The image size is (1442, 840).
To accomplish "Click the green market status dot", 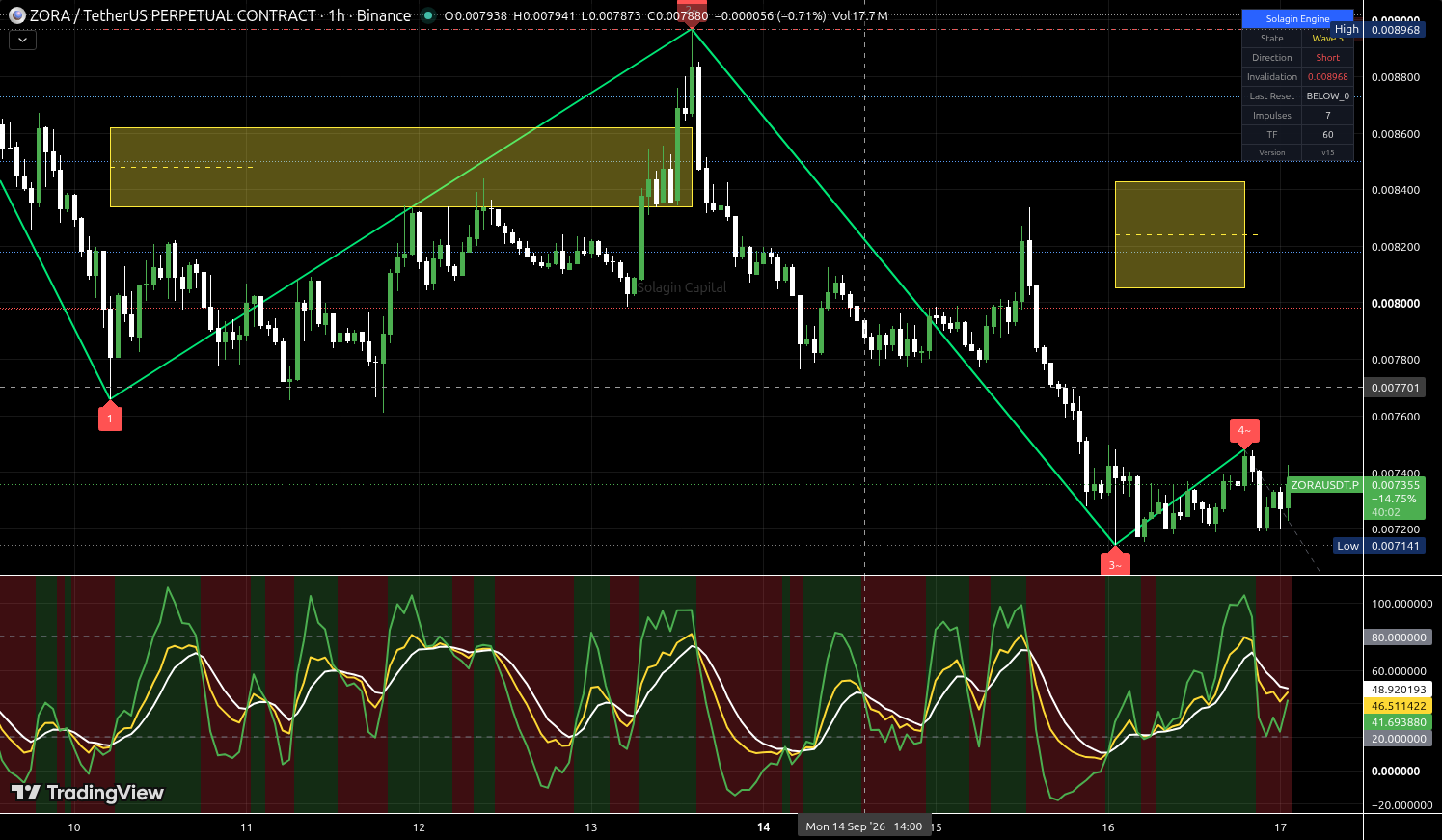I will tap(428, 15).
